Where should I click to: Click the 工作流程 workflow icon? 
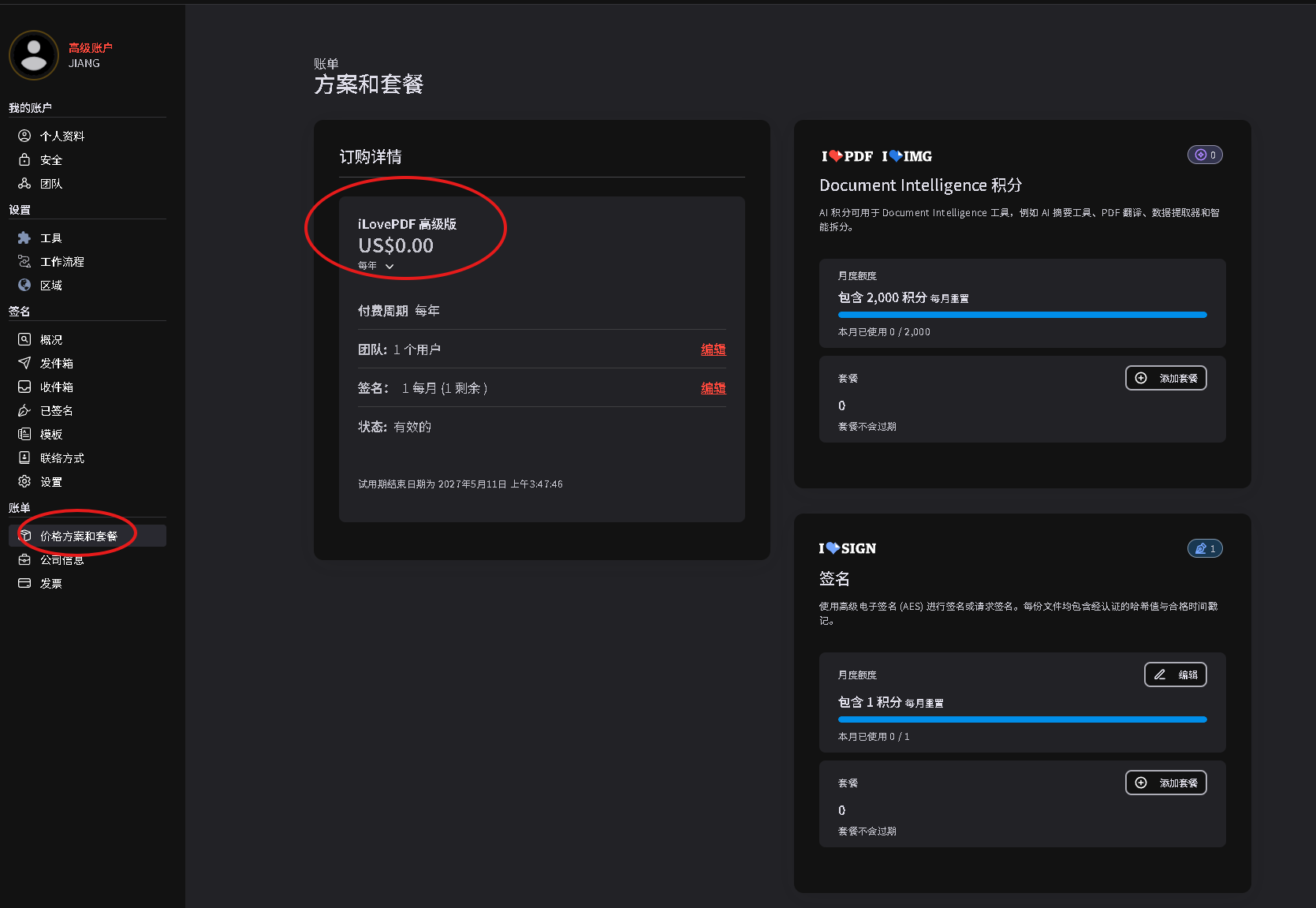24,261
